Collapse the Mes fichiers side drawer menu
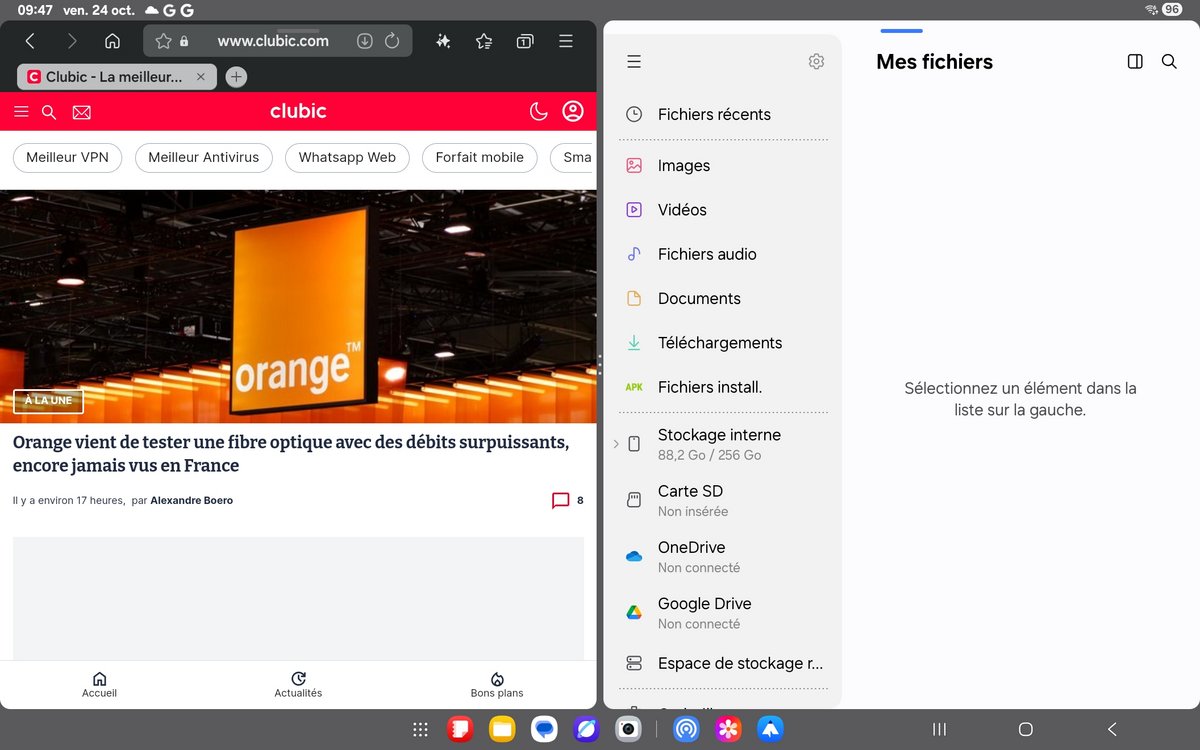Screen dimensions: 1200x750 click(x=633, y=62)
